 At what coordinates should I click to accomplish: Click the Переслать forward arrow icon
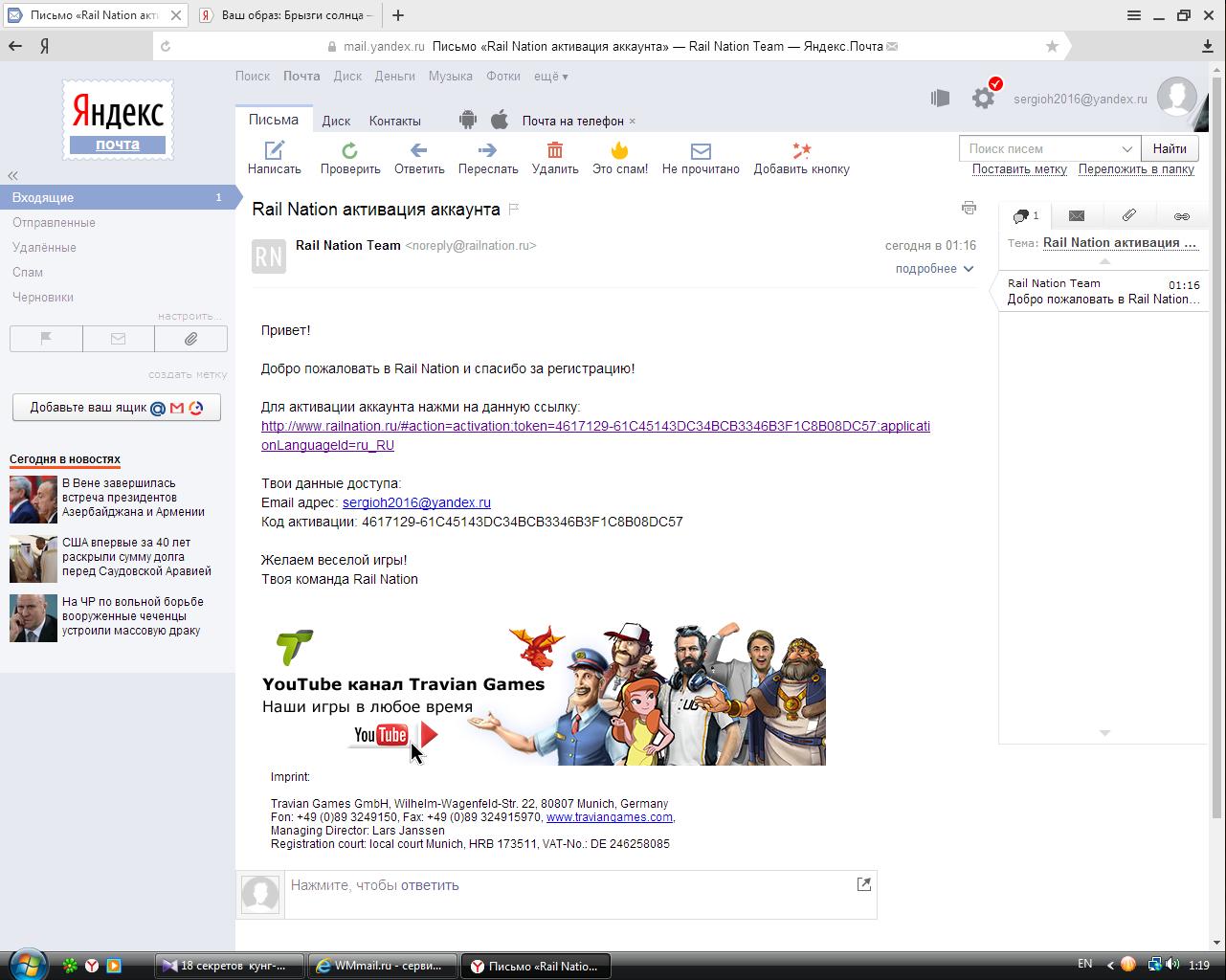(487, 150)
